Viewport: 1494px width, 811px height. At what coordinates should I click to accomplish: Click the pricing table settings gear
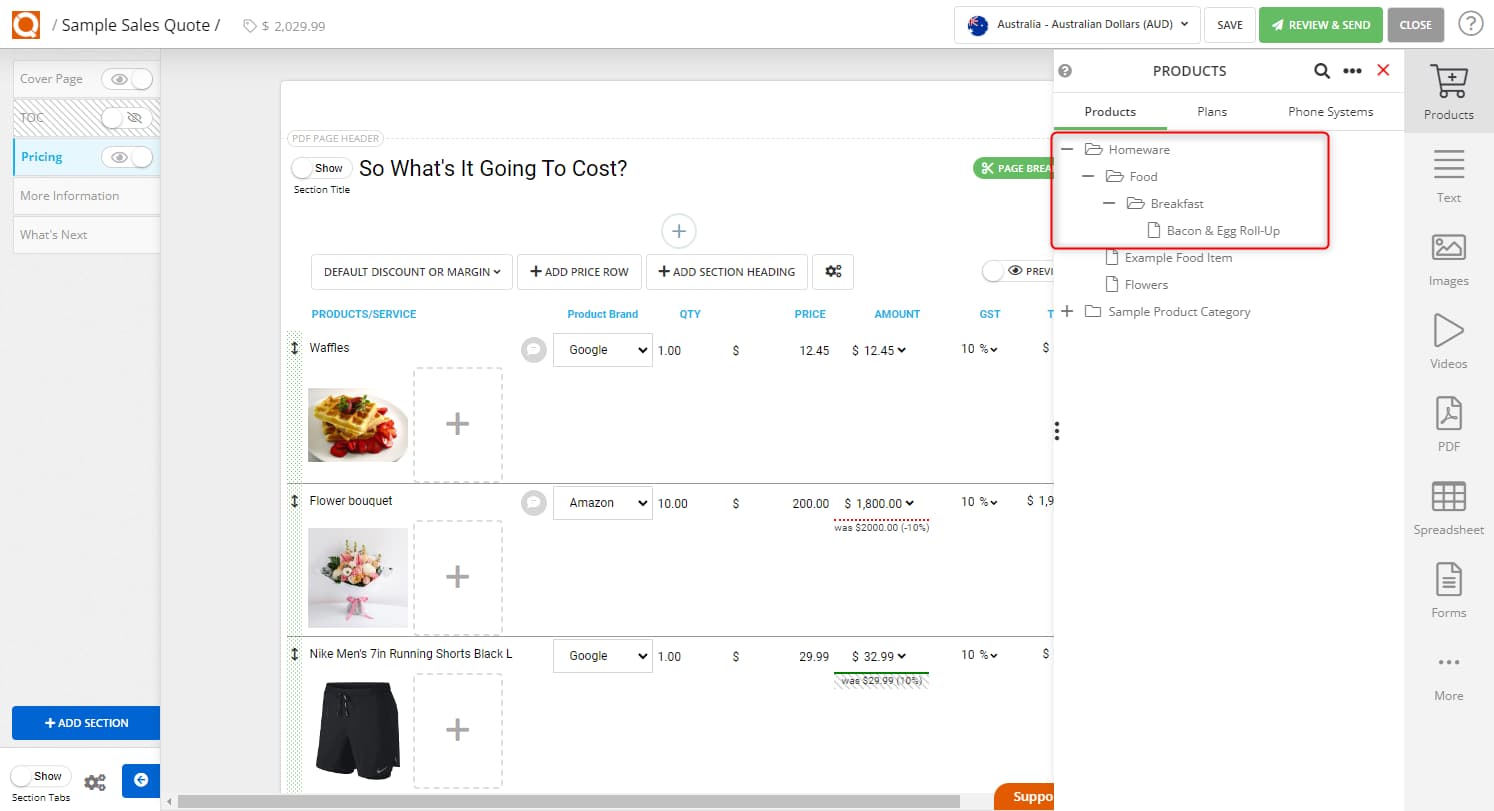pos(833,271)
